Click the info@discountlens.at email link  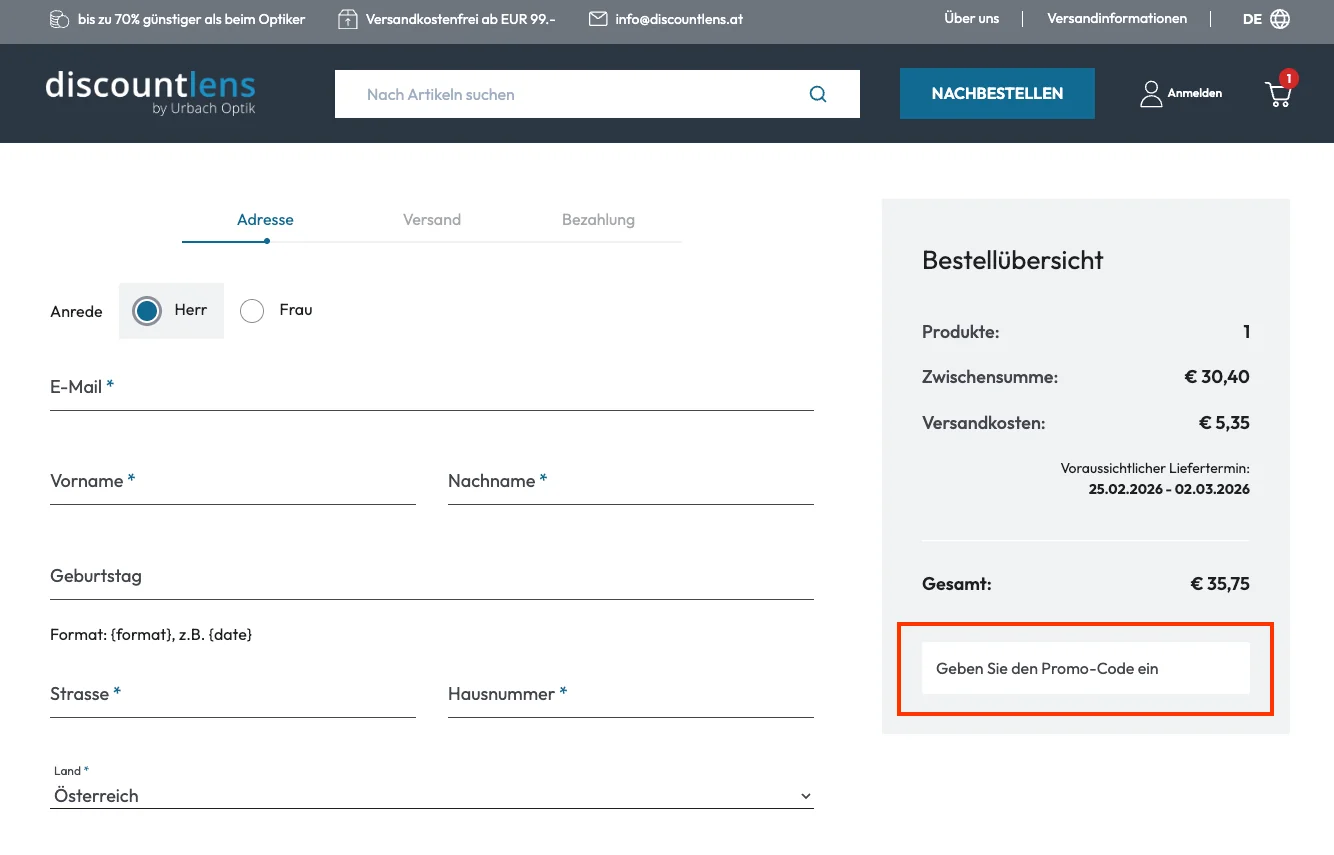pos(679,18)
